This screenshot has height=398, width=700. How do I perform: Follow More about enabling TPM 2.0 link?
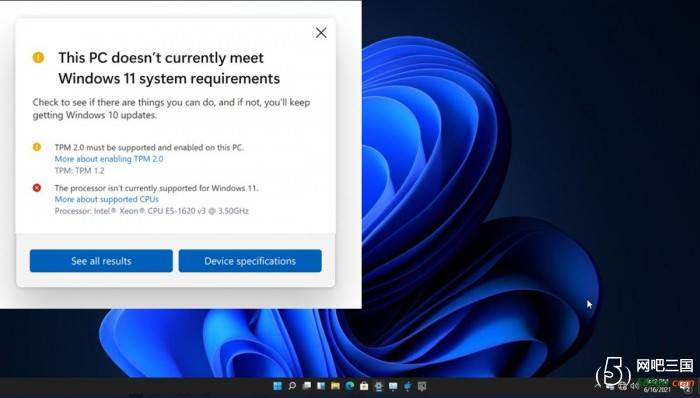click(109, 159)
